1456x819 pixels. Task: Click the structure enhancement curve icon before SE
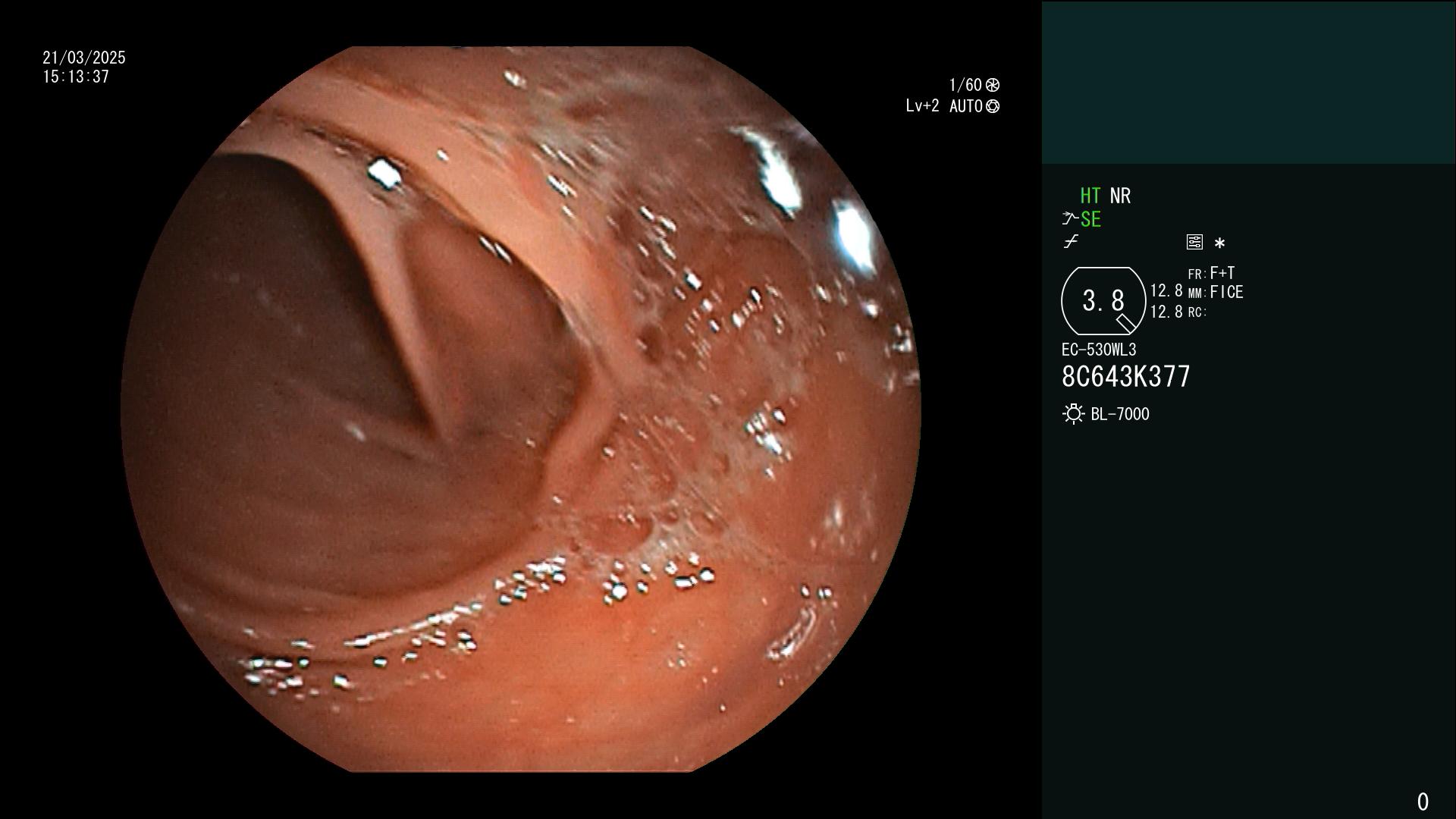pos(1070,220)
